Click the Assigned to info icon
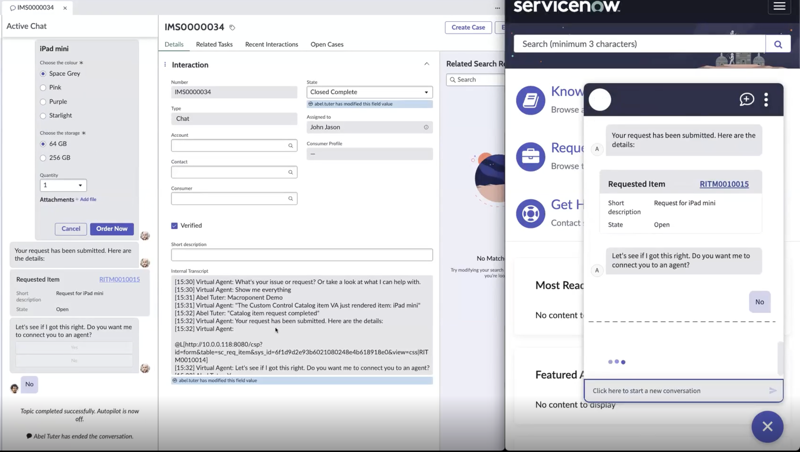The image size is (800, 452). point(426,127)
